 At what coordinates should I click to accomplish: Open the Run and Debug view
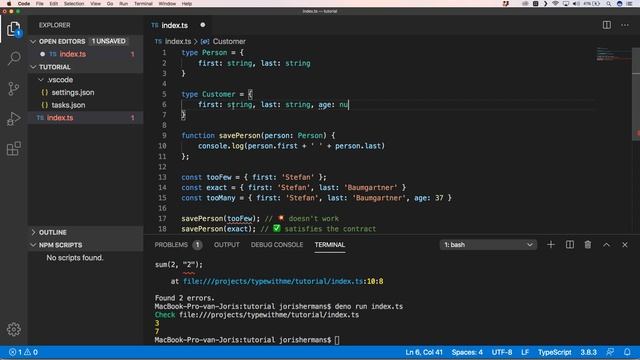click(13, 119)
